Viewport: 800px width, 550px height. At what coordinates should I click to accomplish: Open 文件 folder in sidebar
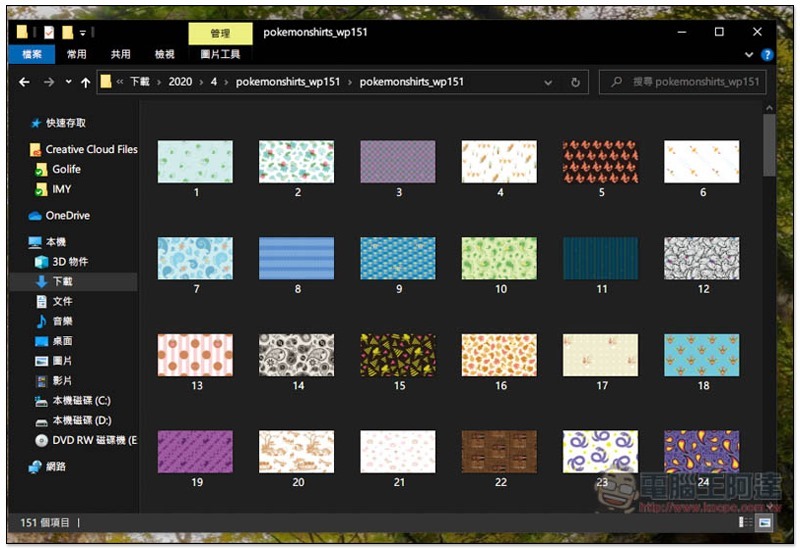click(54, 302)
